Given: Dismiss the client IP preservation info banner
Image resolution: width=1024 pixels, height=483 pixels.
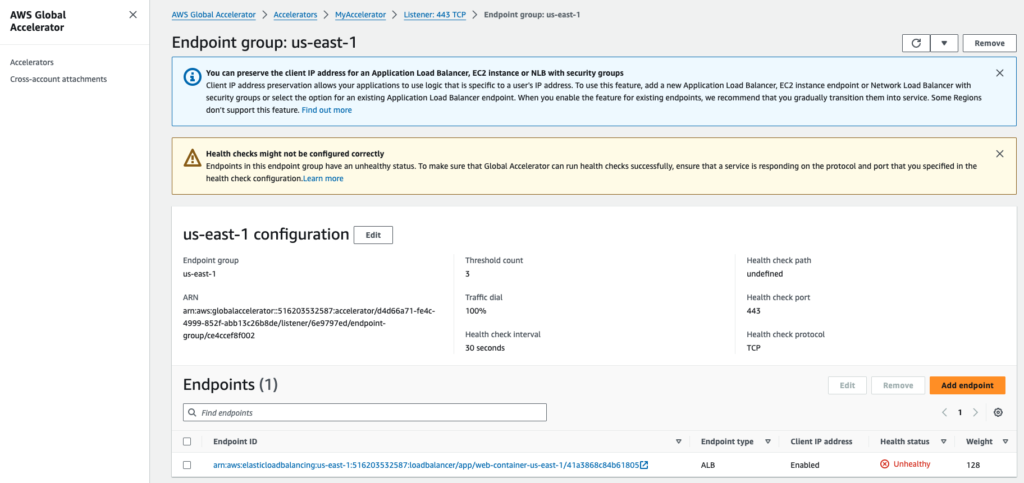Looking at the screenshot, I should tap(999, 73).
